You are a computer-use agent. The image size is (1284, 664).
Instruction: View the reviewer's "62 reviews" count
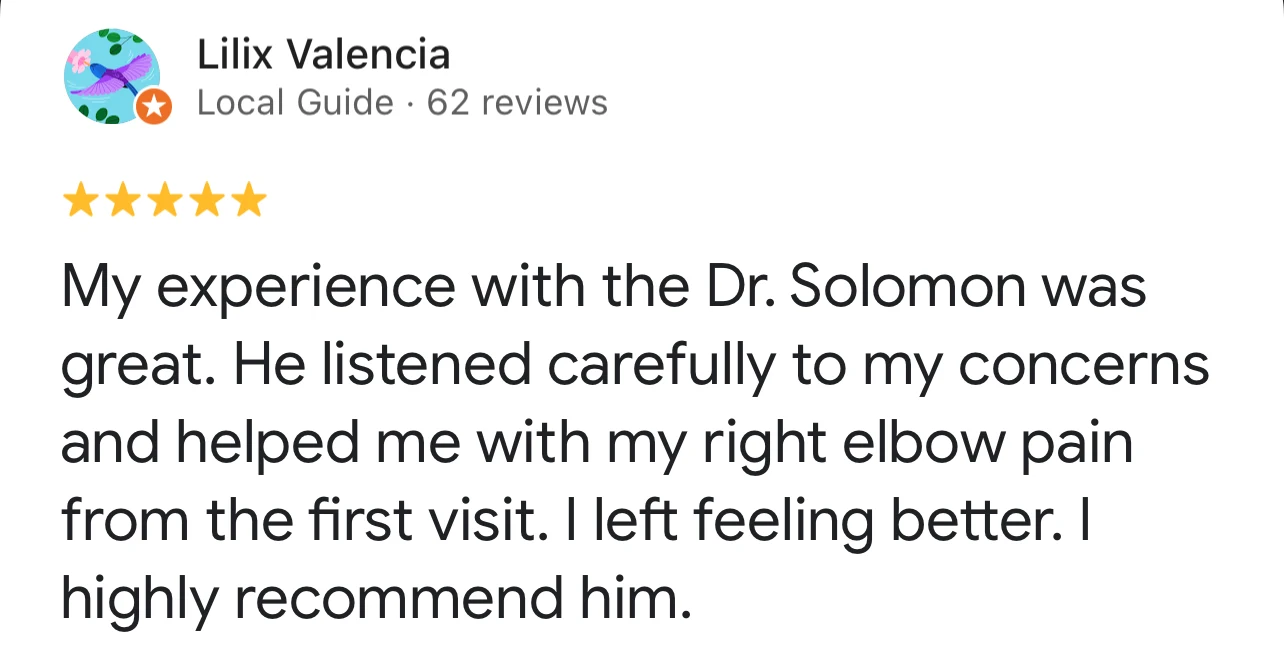click(517, 102)
